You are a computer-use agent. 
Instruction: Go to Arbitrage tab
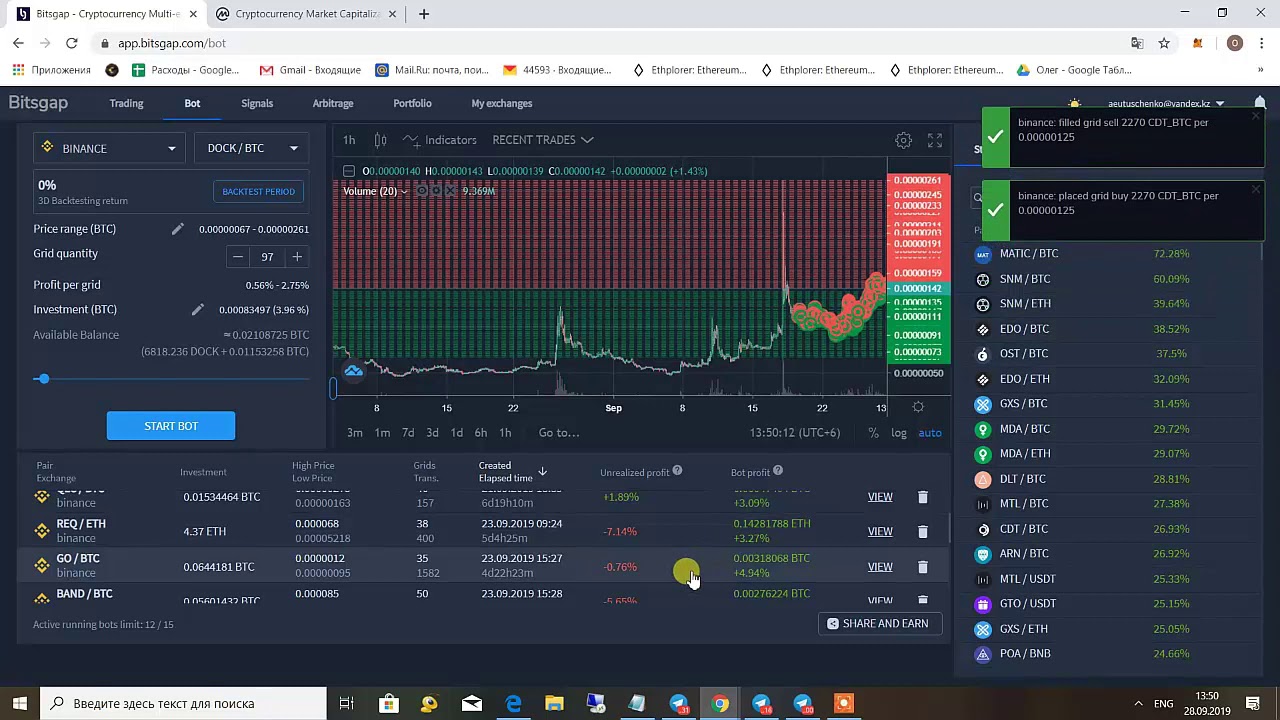click(x=333, y=103)
